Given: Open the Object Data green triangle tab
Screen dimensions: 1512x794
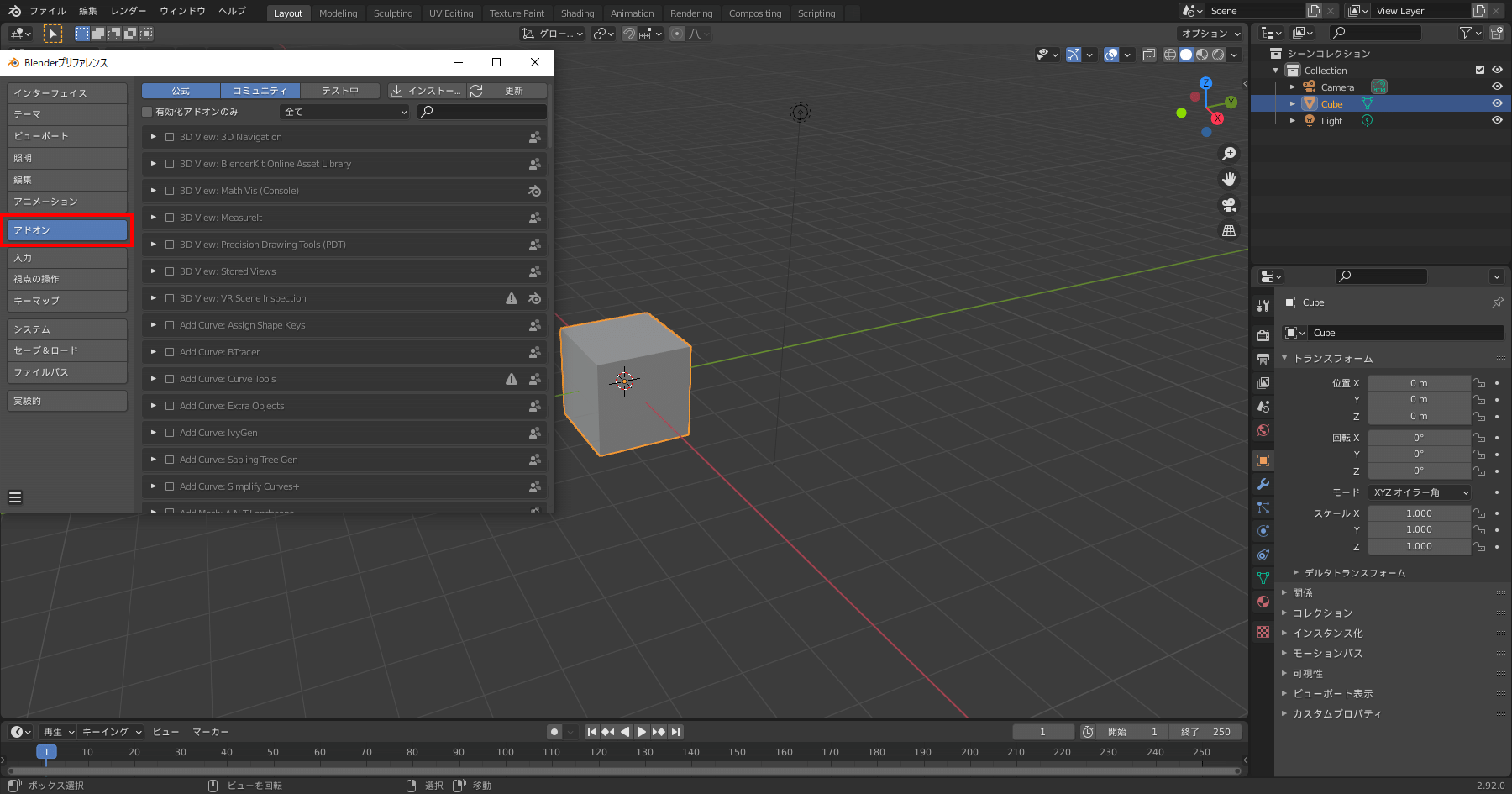Looking at the screenshot, I should click(x=1263, y=578).
